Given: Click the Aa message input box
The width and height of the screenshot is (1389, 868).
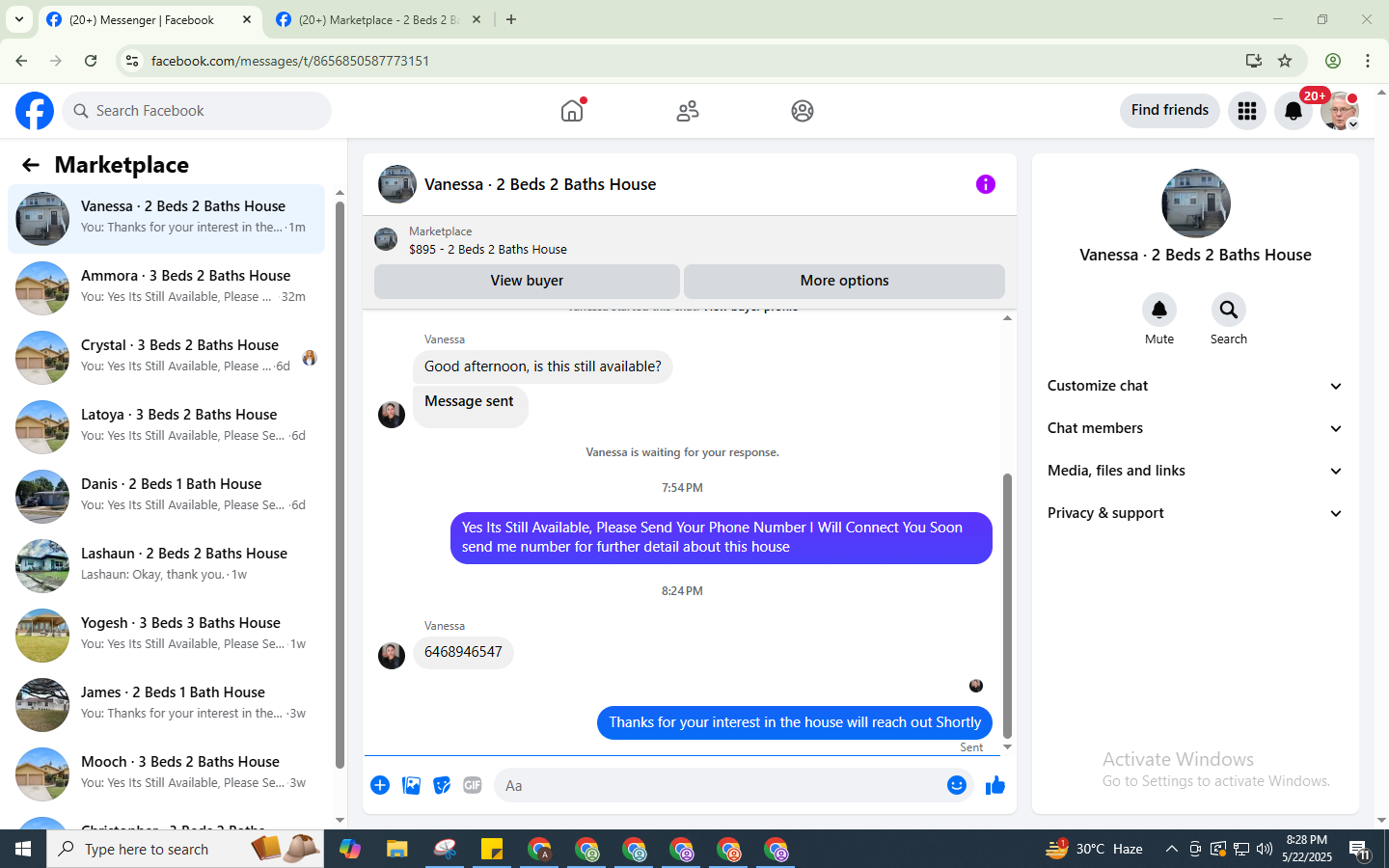Looking at the screenshot, I should coord(719,785).
